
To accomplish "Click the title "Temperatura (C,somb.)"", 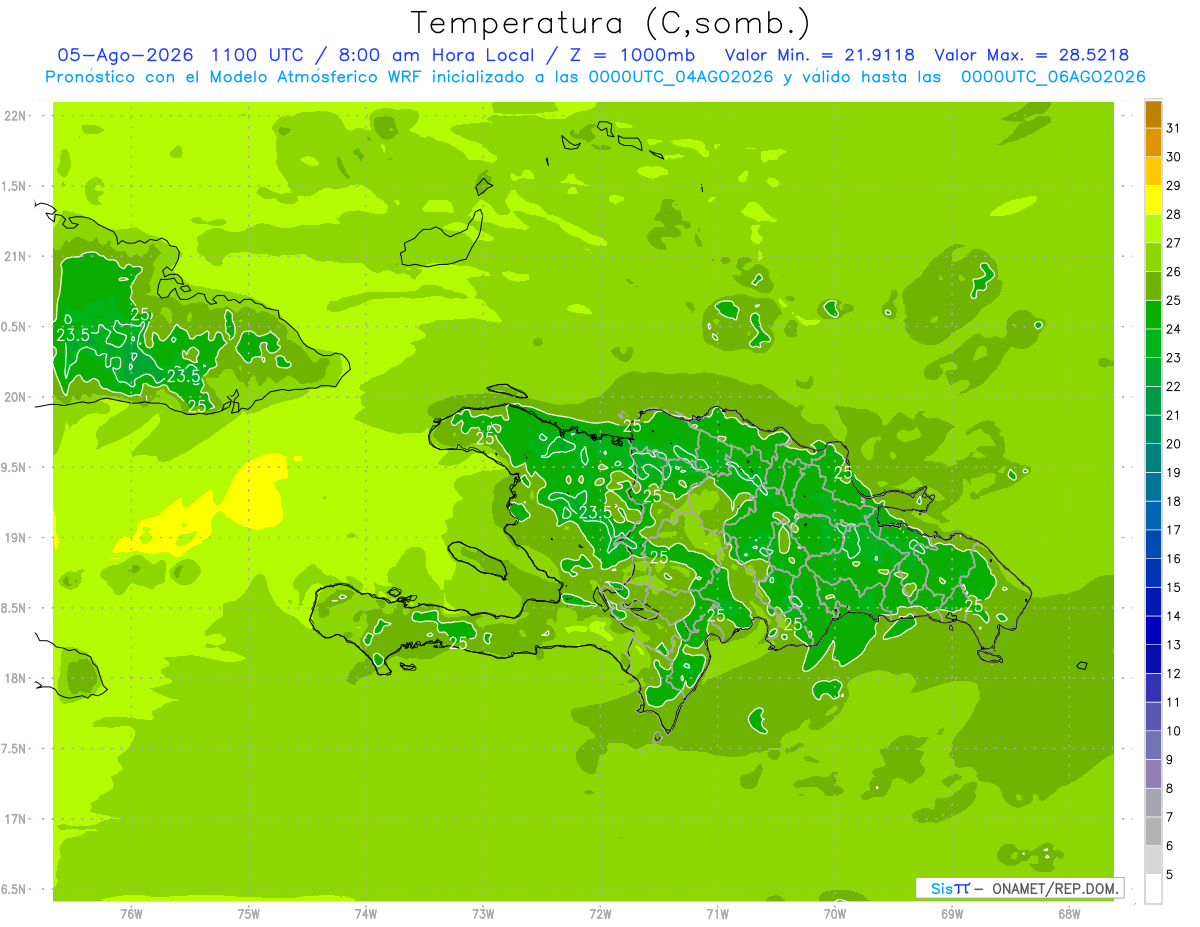I will pyautogui.click(x=611, y=23).
